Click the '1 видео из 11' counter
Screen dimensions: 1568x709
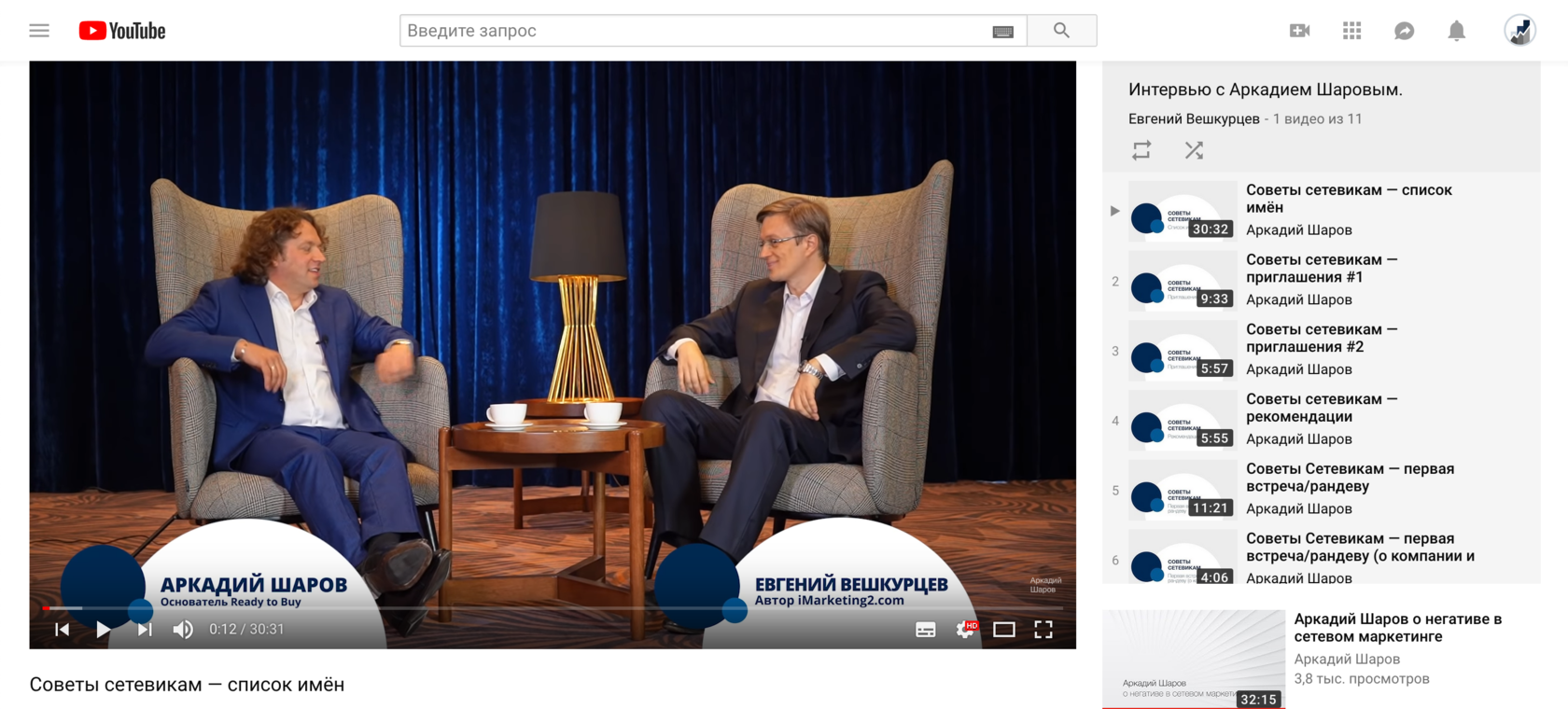tap(1317, 118)
